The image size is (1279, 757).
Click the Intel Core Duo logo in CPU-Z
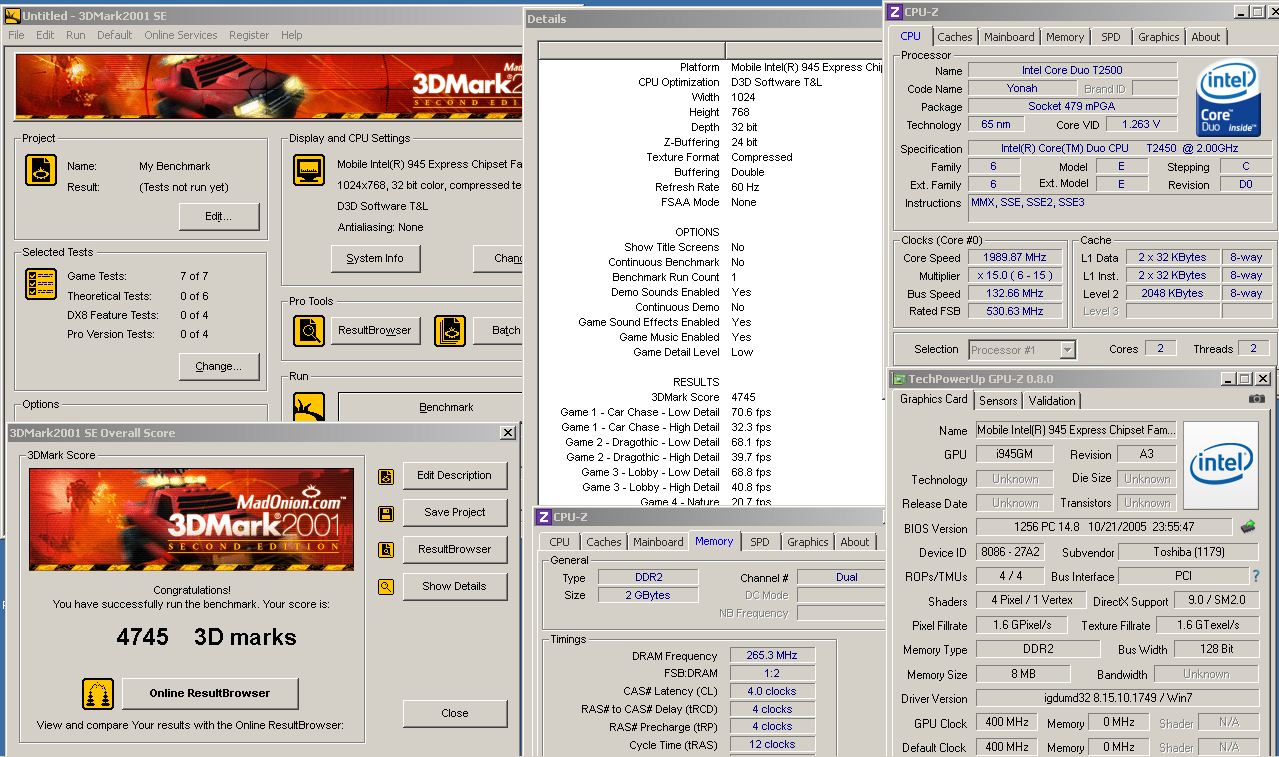(1228, 98)
